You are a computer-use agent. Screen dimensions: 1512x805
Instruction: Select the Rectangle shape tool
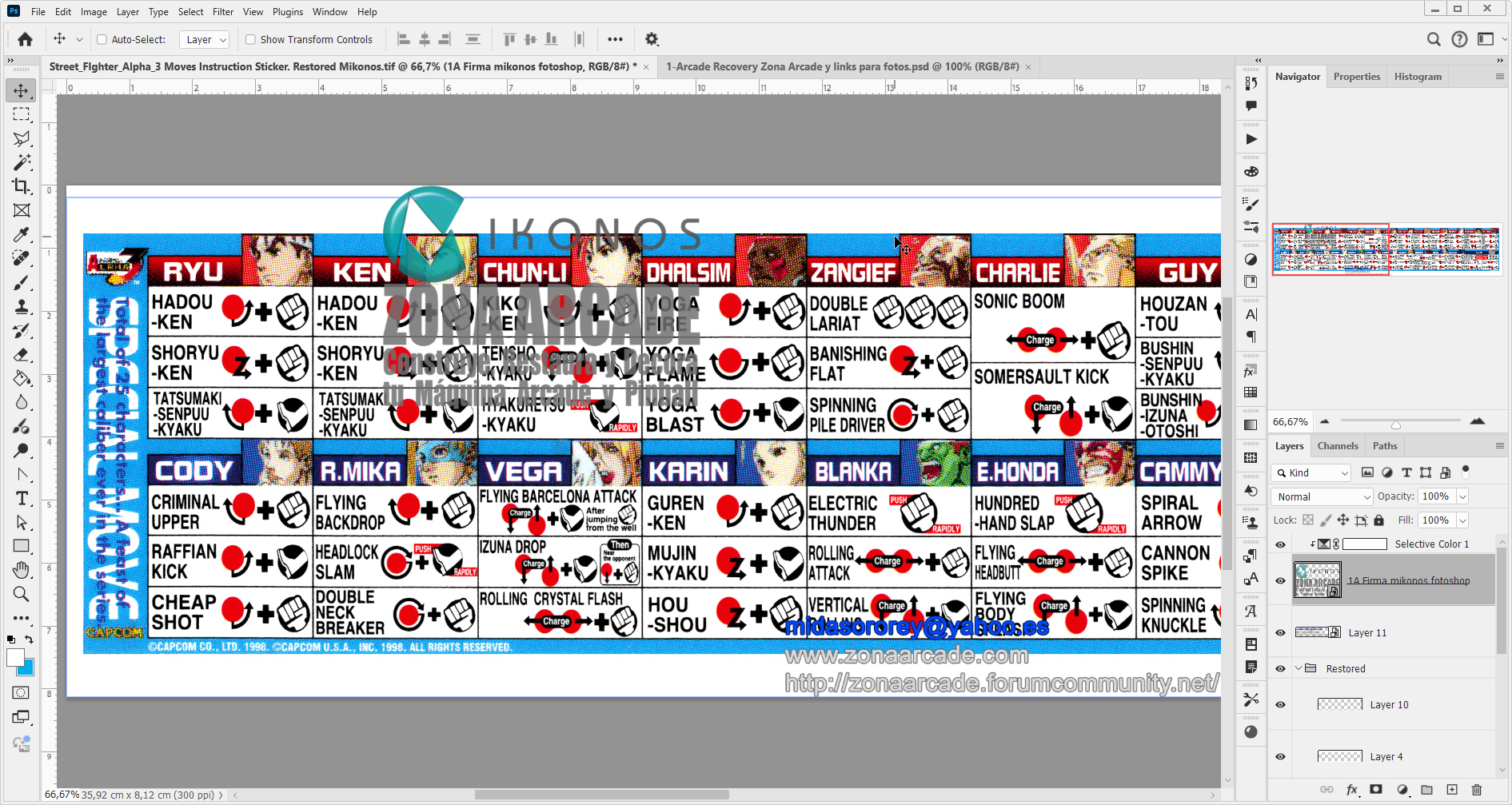[22, 546]
